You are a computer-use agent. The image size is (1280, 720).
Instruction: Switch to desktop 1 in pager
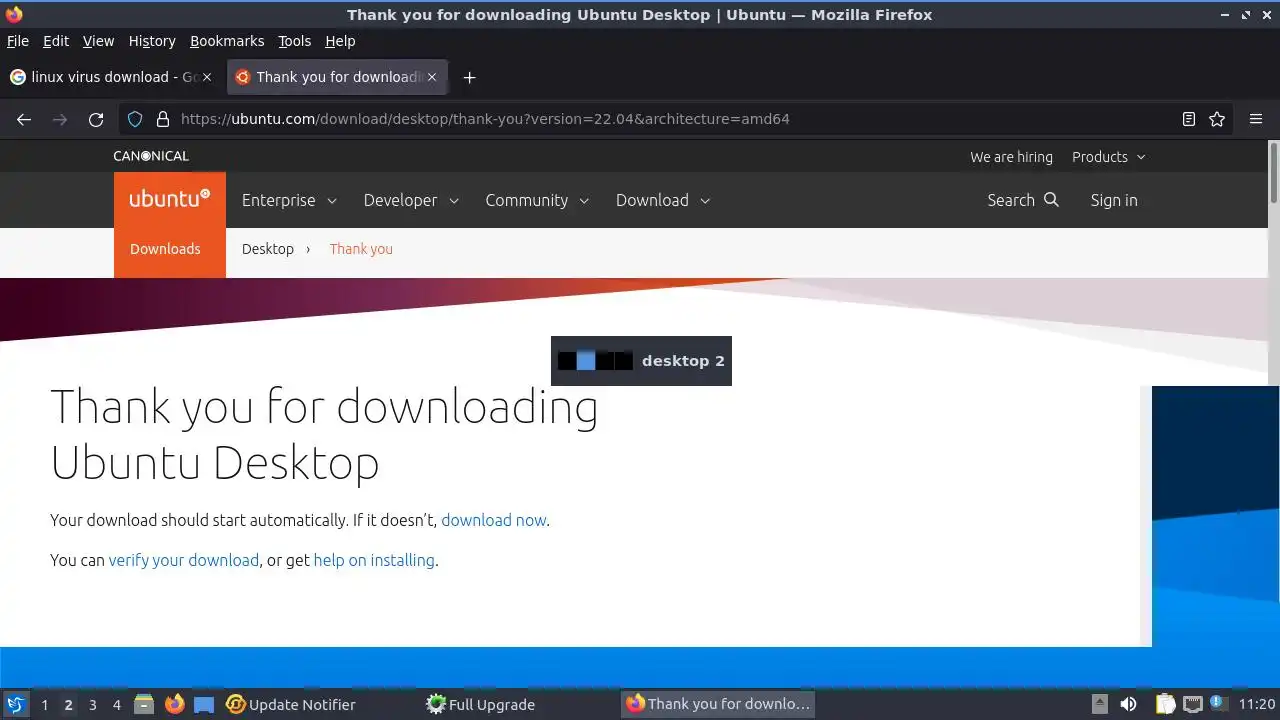pyautogui.click(x=44, y=705)
